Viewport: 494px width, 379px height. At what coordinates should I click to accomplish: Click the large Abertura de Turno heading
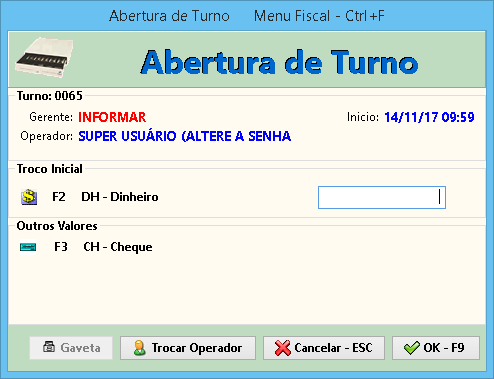[279, 62]
